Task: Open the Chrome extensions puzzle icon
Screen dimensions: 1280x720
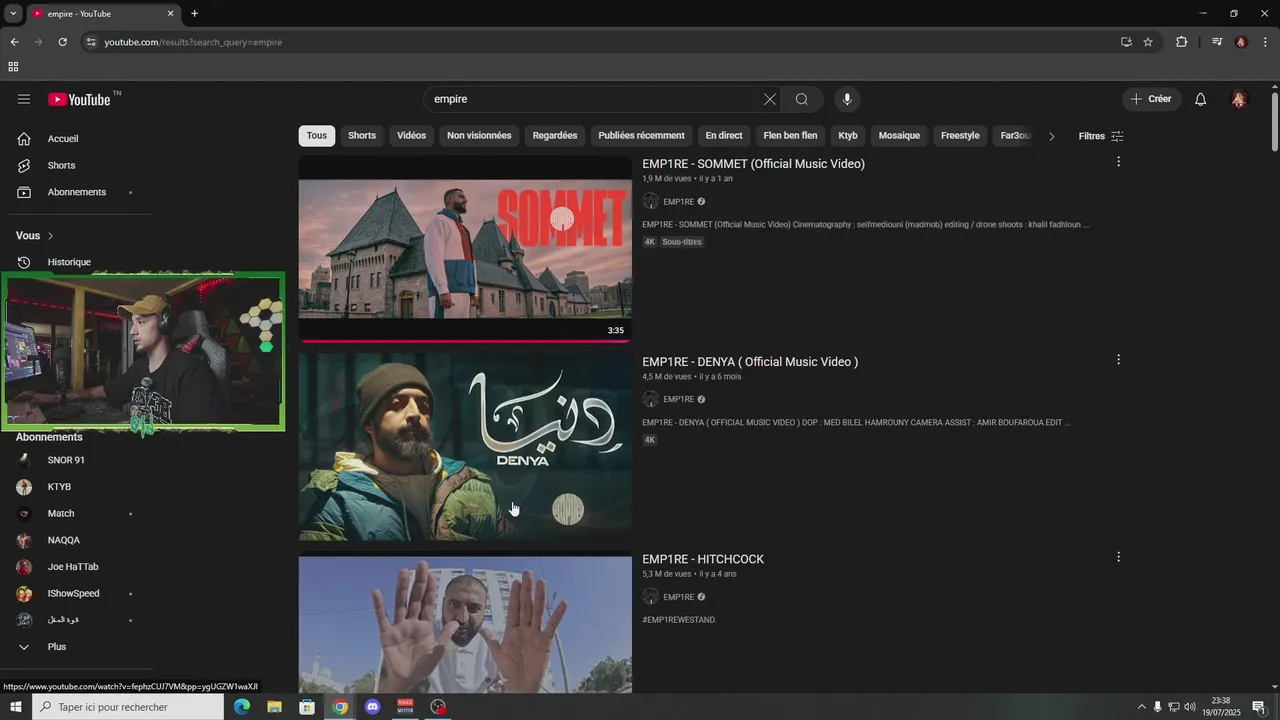Action: 1182,42
